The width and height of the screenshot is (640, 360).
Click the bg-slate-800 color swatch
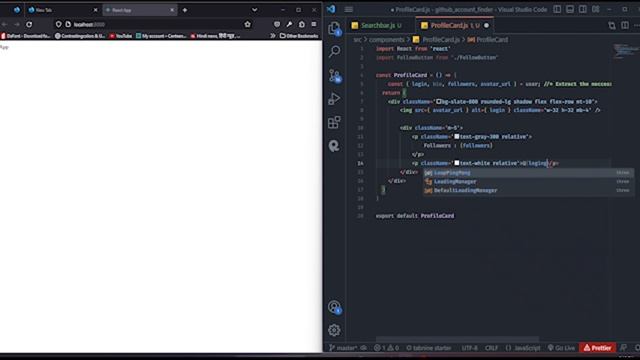pyautogui.click(x=439, y=102)
